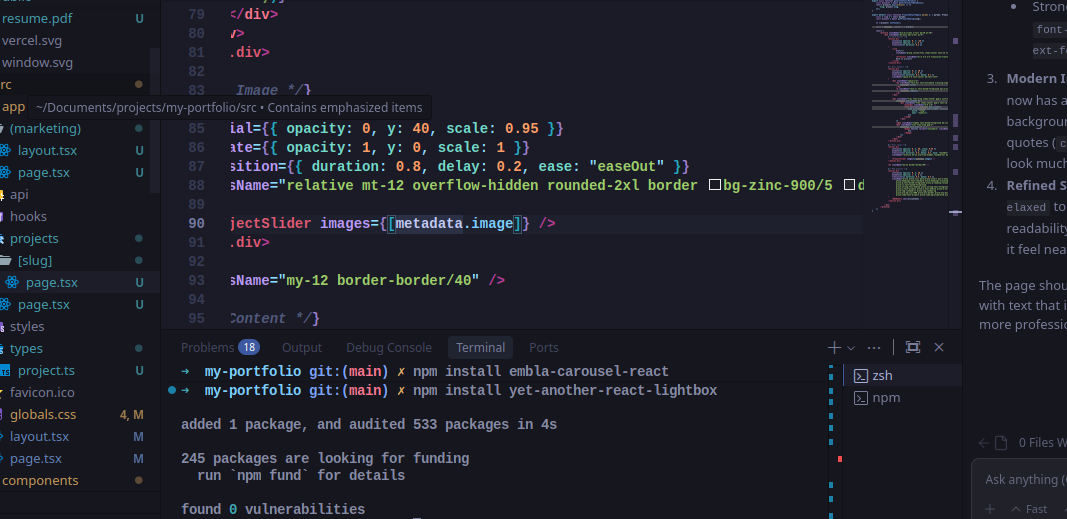Image resolution: width=1067 pixels, height=519 pixels.
Task: Click the bg-zinc-900/5 color swatch
Action: (715, 186)
